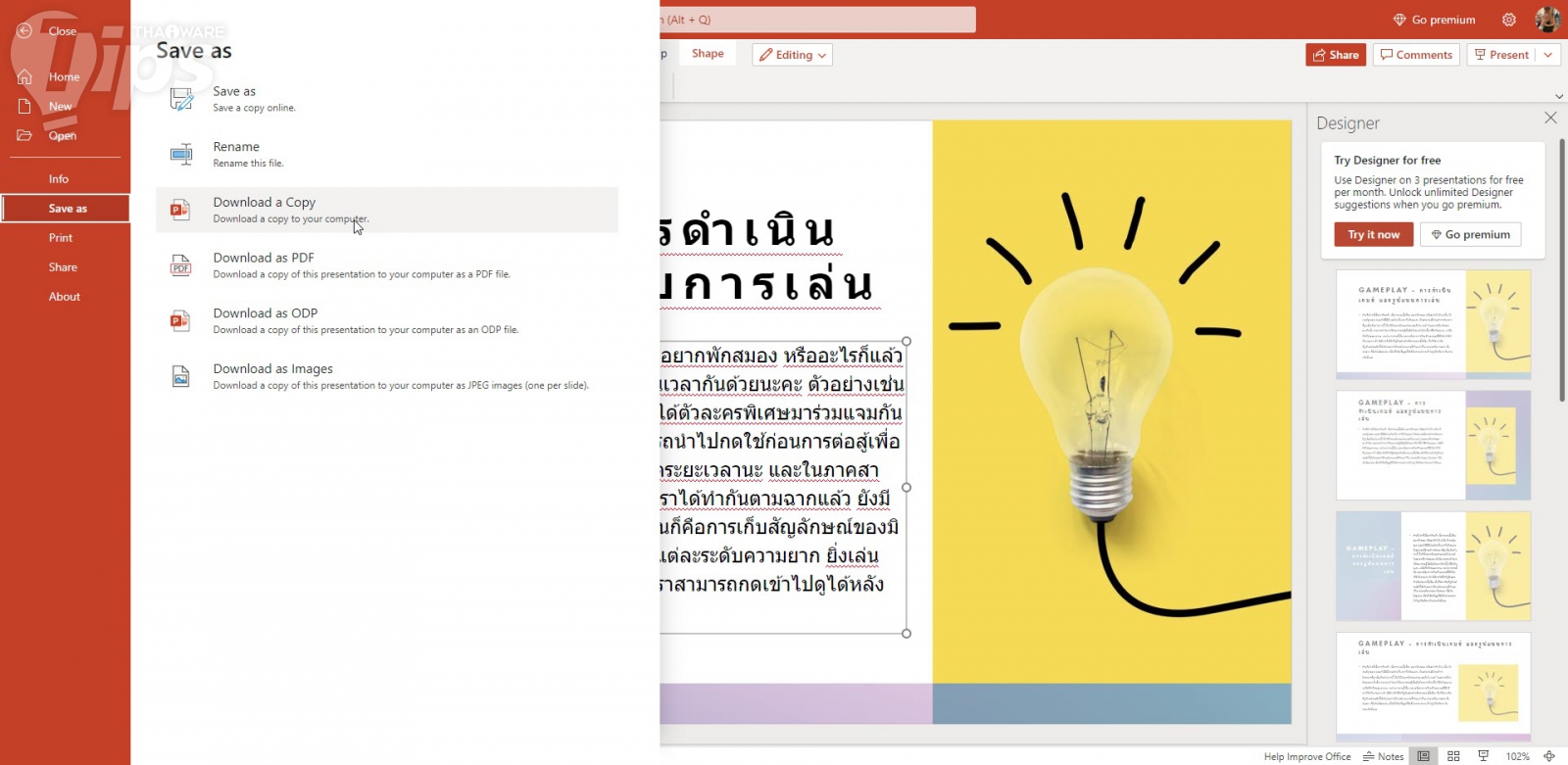Open the Editing mode dropdown
The image size is (1568, 765).
[793, 55]
